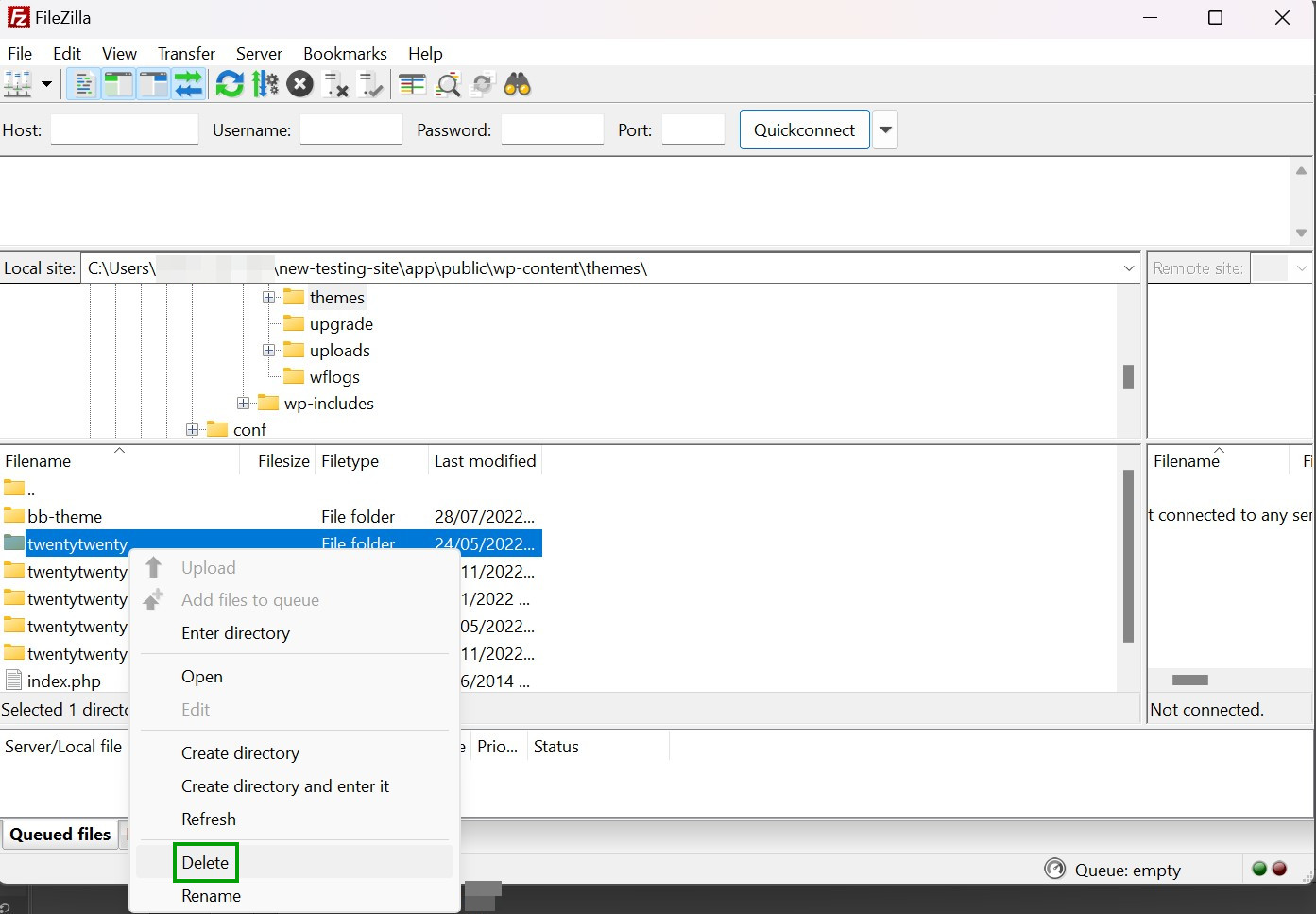This screenshot has height=914, width=1316.
Task: Click local tree vertical scrollbar thumb
Action: click(x=1128, y=377)
